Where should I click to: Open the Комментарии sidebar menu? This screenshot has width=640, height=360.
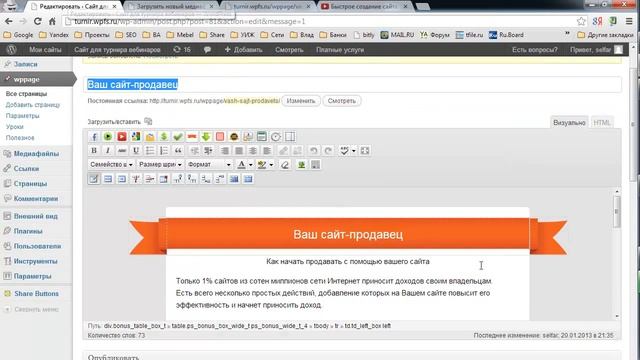tap(36, 198)
